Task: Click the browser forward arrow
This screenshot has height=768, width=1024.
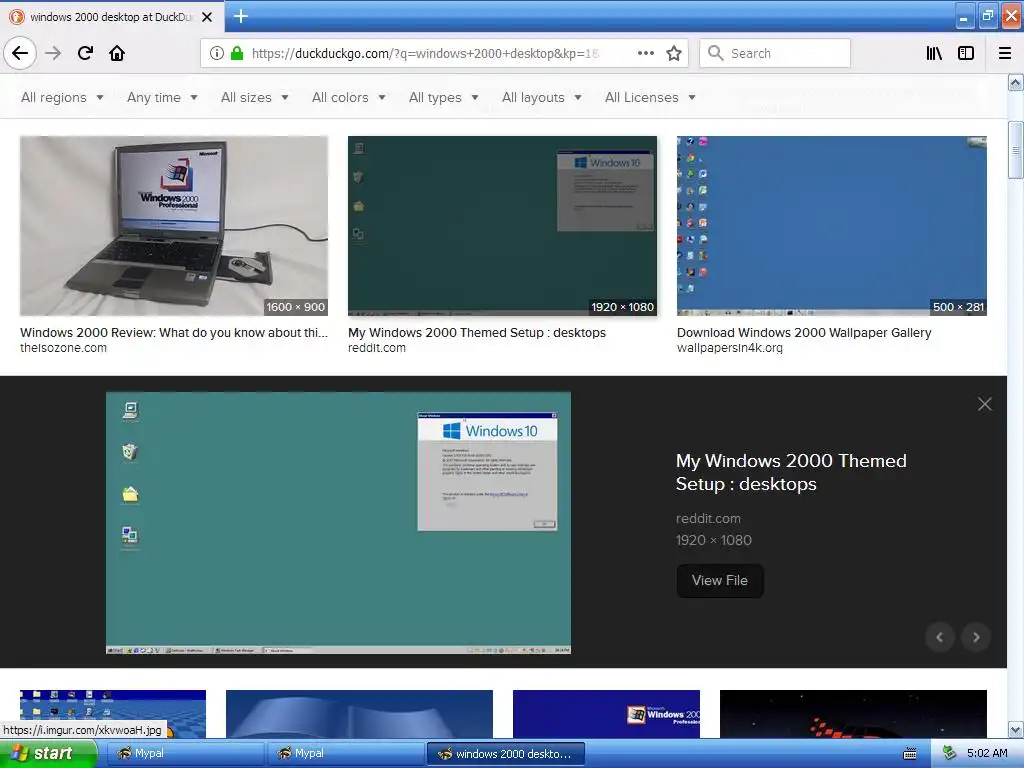Action: coord(53,53)
